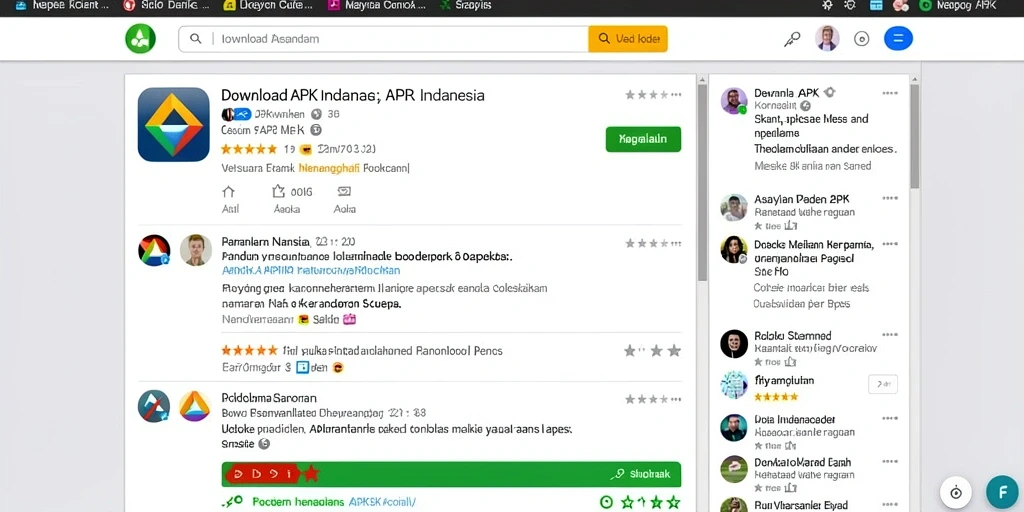
Task: Click the yellow search button in the header
Action: [x=628, y=39]
